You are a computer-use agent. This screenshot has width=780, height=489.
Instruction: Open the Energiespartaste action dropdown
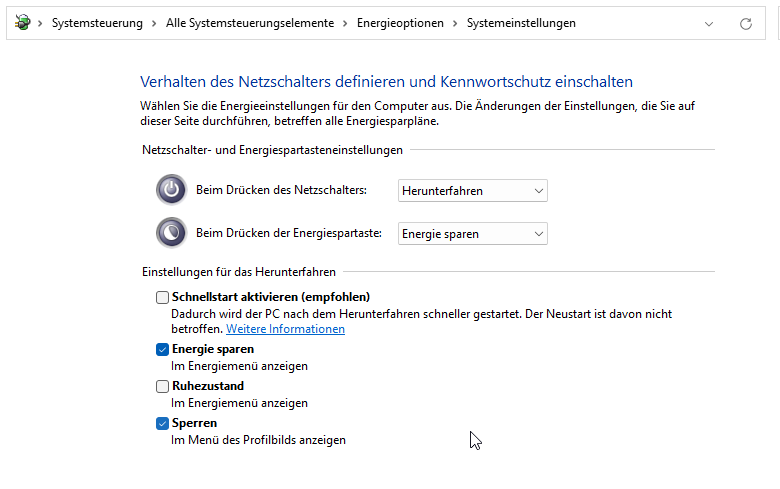click(x=472, y=234)
